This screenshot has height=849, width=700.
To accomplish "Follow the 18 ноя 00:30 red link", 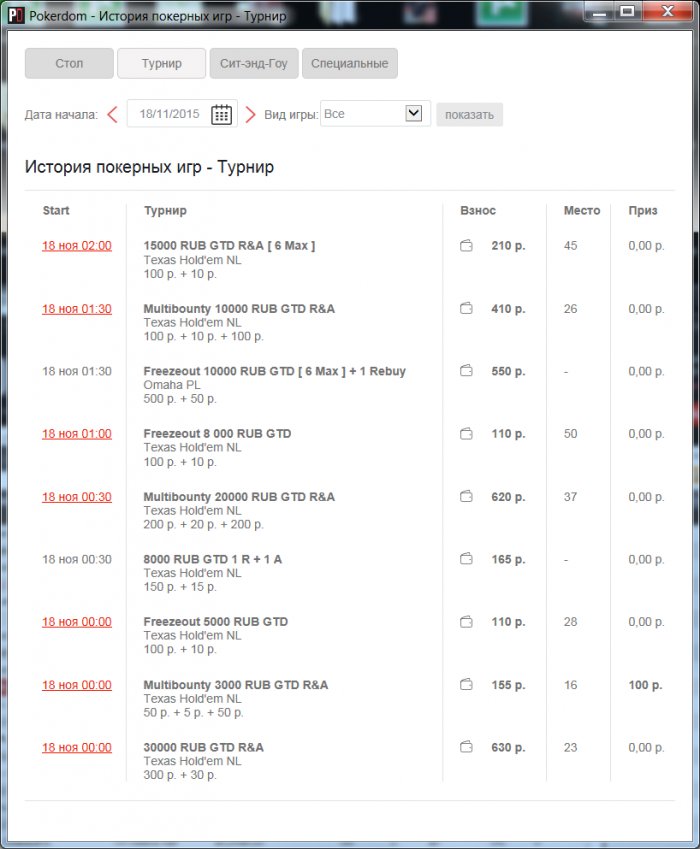I will pyautogui.click(x=77, y=497).
